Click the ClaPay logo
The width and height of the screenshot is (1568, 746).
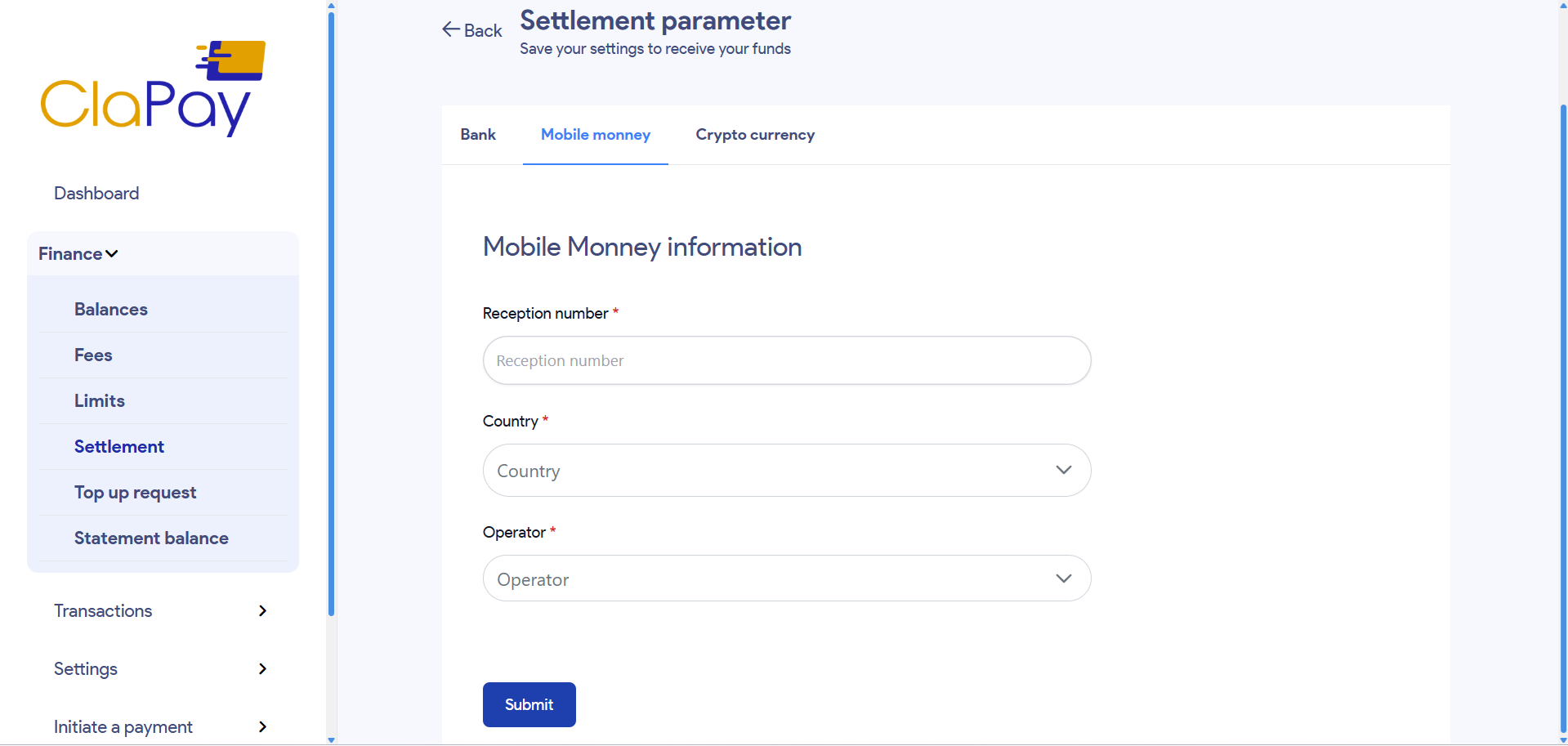pos(152,87)
